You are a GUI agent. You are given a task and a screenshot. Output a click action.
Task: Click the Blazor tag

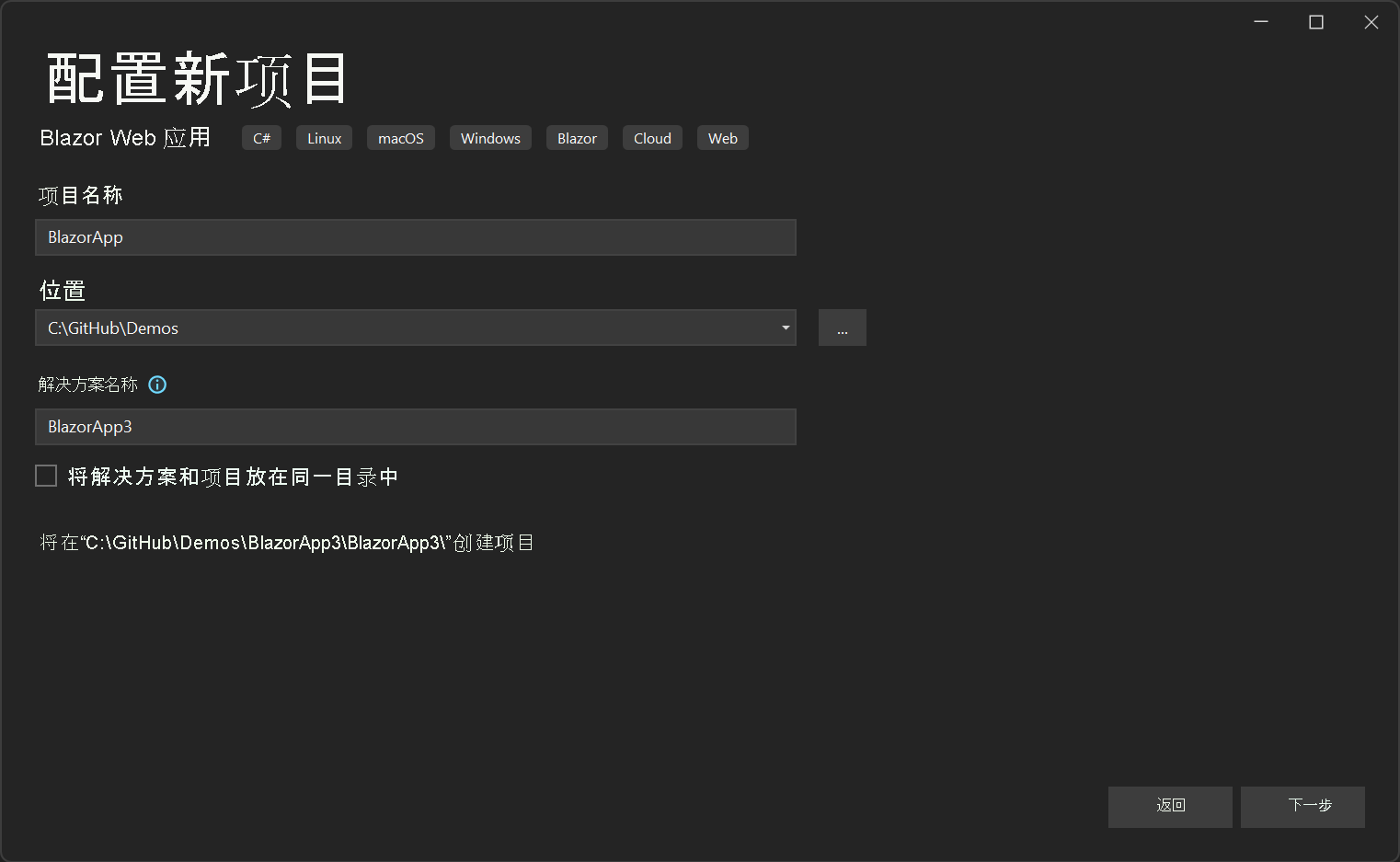click(x=577, y=138)
